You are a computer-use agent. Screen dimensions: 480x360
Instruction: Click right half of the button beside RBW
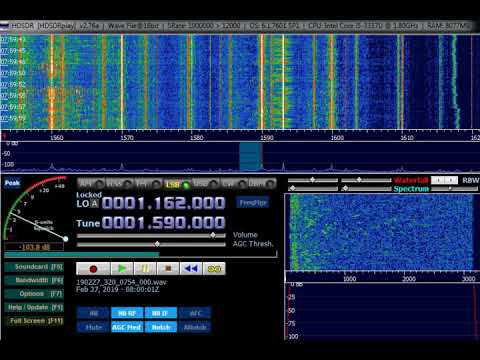pos(451,180)
